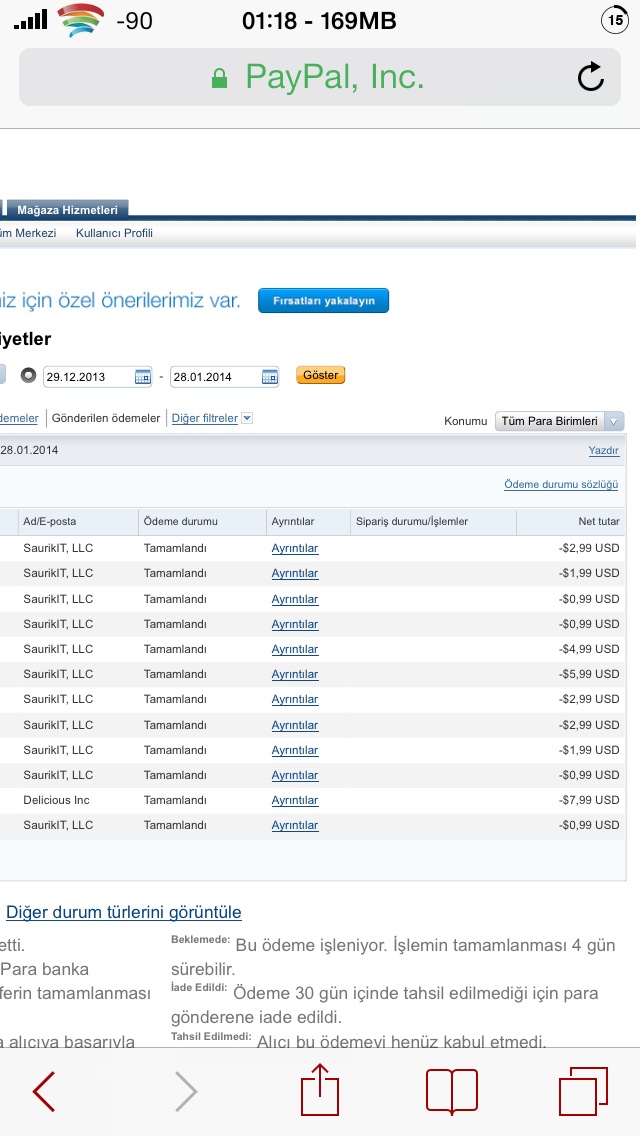
Task: Open the Tüm Para Birimleri currency dropdown
Action: 559,421
